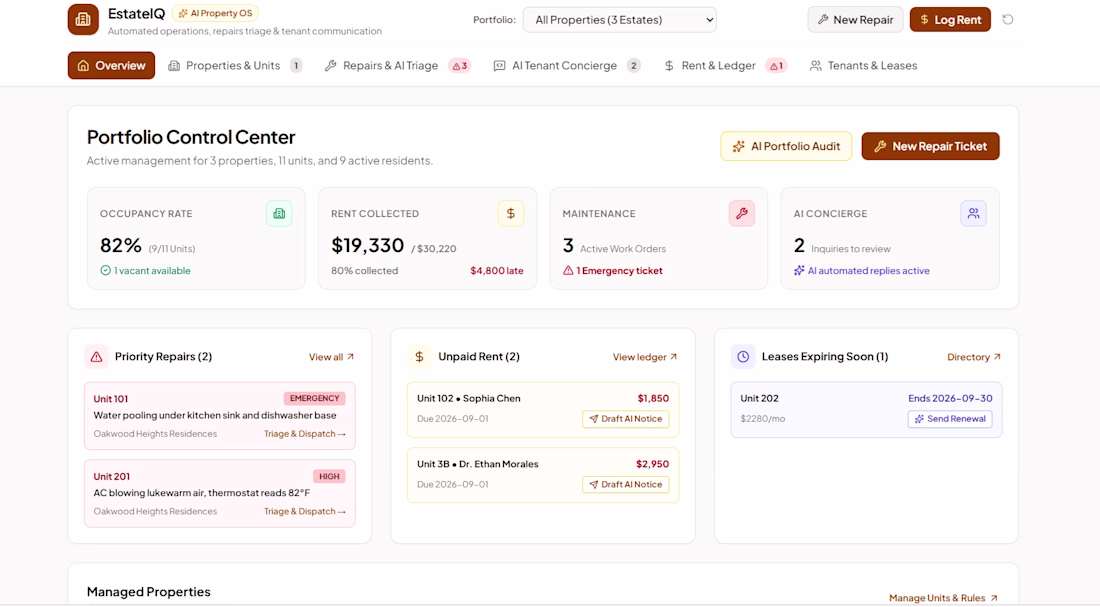The image size is (1100, 607).
Task: Open the Properties & Units tab
Action: tap(235, 65)
